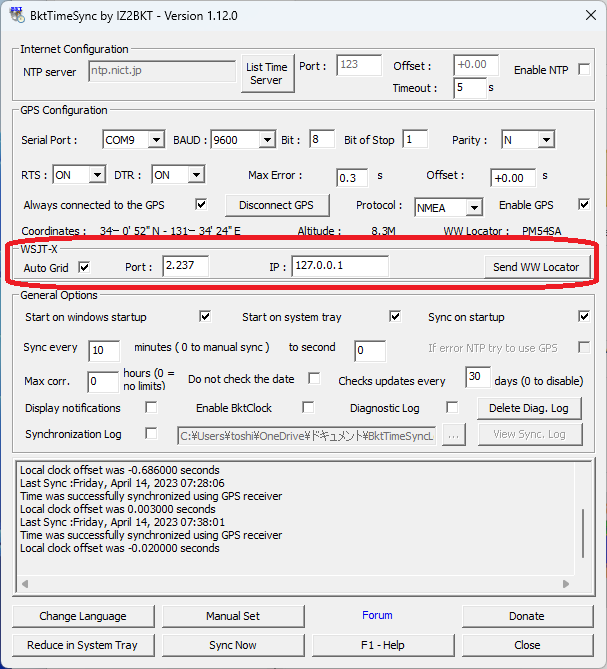
Task: Click the WW Locator value PM54SA
Action: click(x=542, y=231)
